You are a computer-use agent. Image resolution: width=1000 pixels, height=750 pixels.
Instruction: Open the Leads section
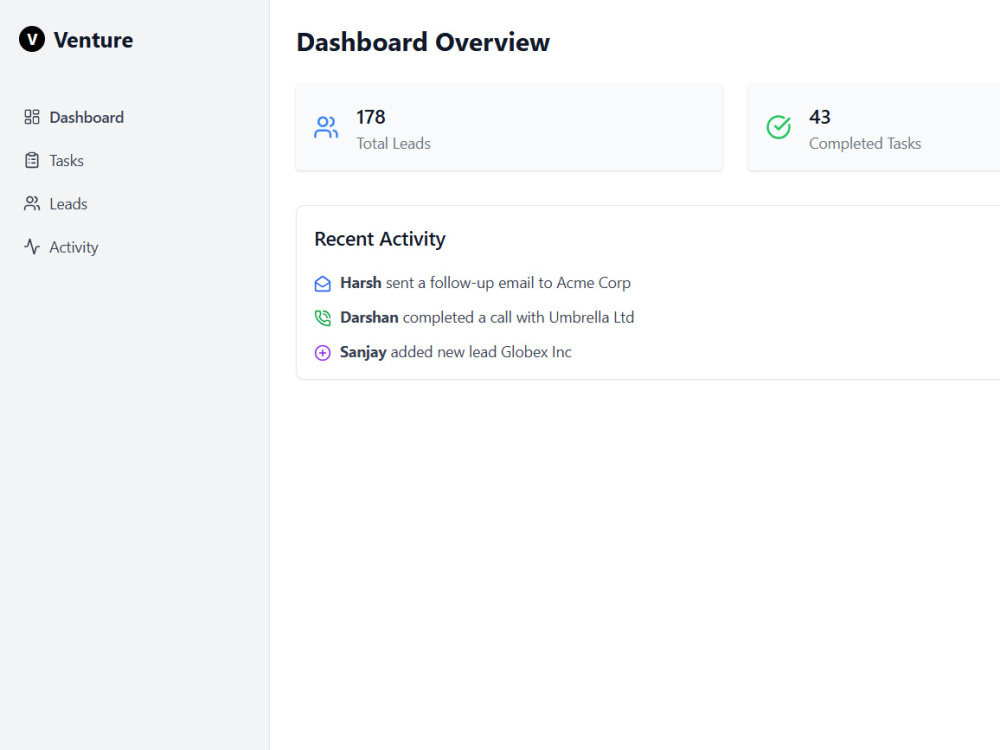[68, 204]
